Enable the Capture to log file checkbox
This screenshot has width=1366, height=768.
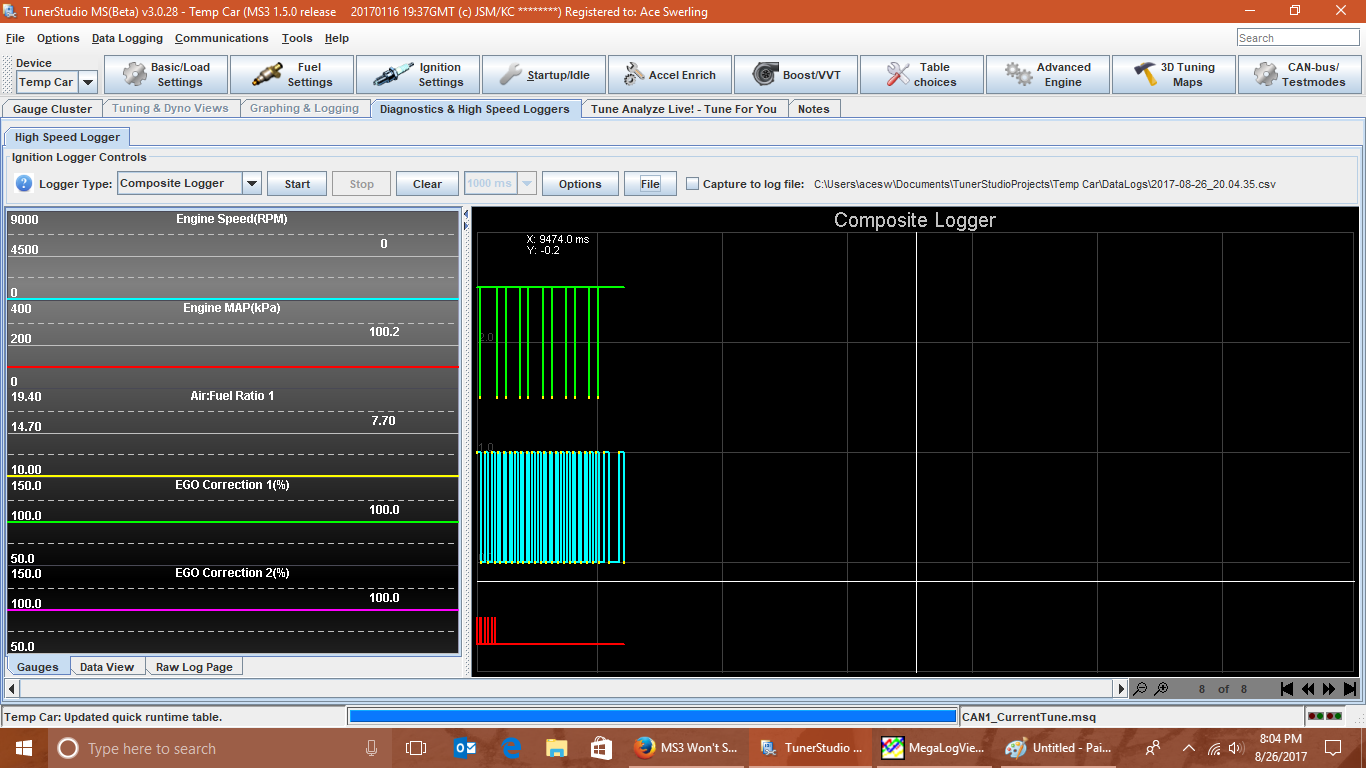(x=692, y=184)
